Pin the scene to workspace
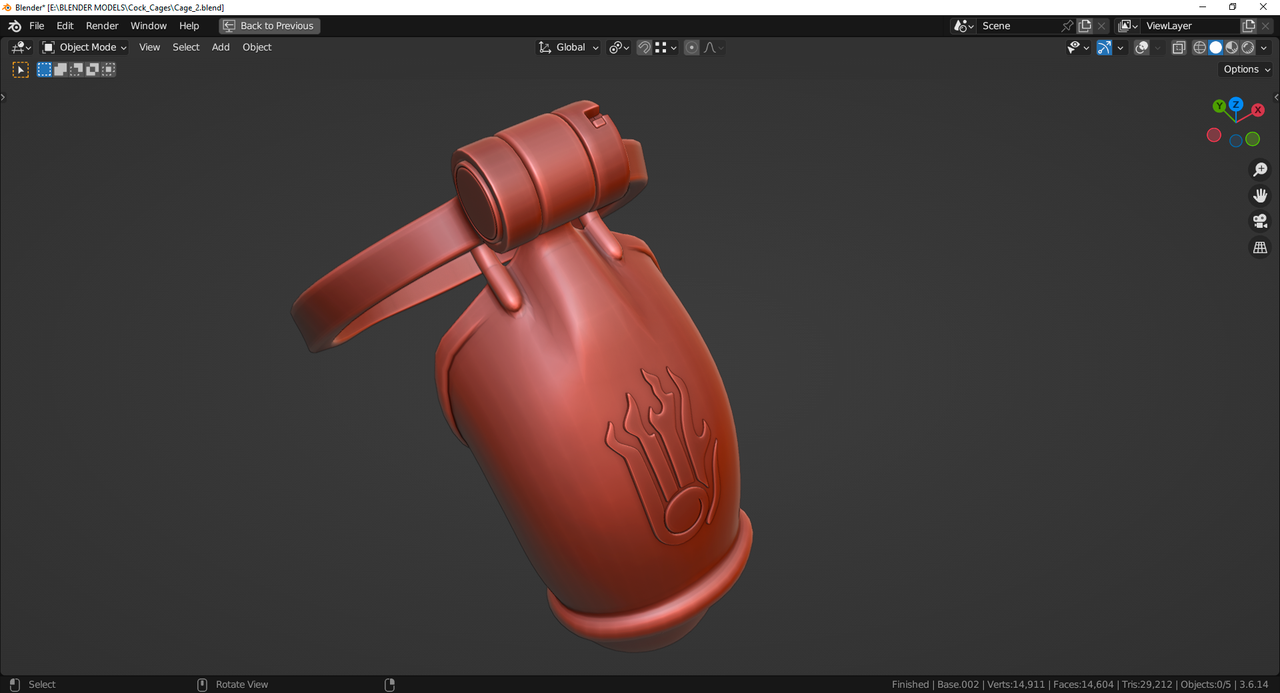This screenshot has height=693, width=1280. coord(1068,26)
